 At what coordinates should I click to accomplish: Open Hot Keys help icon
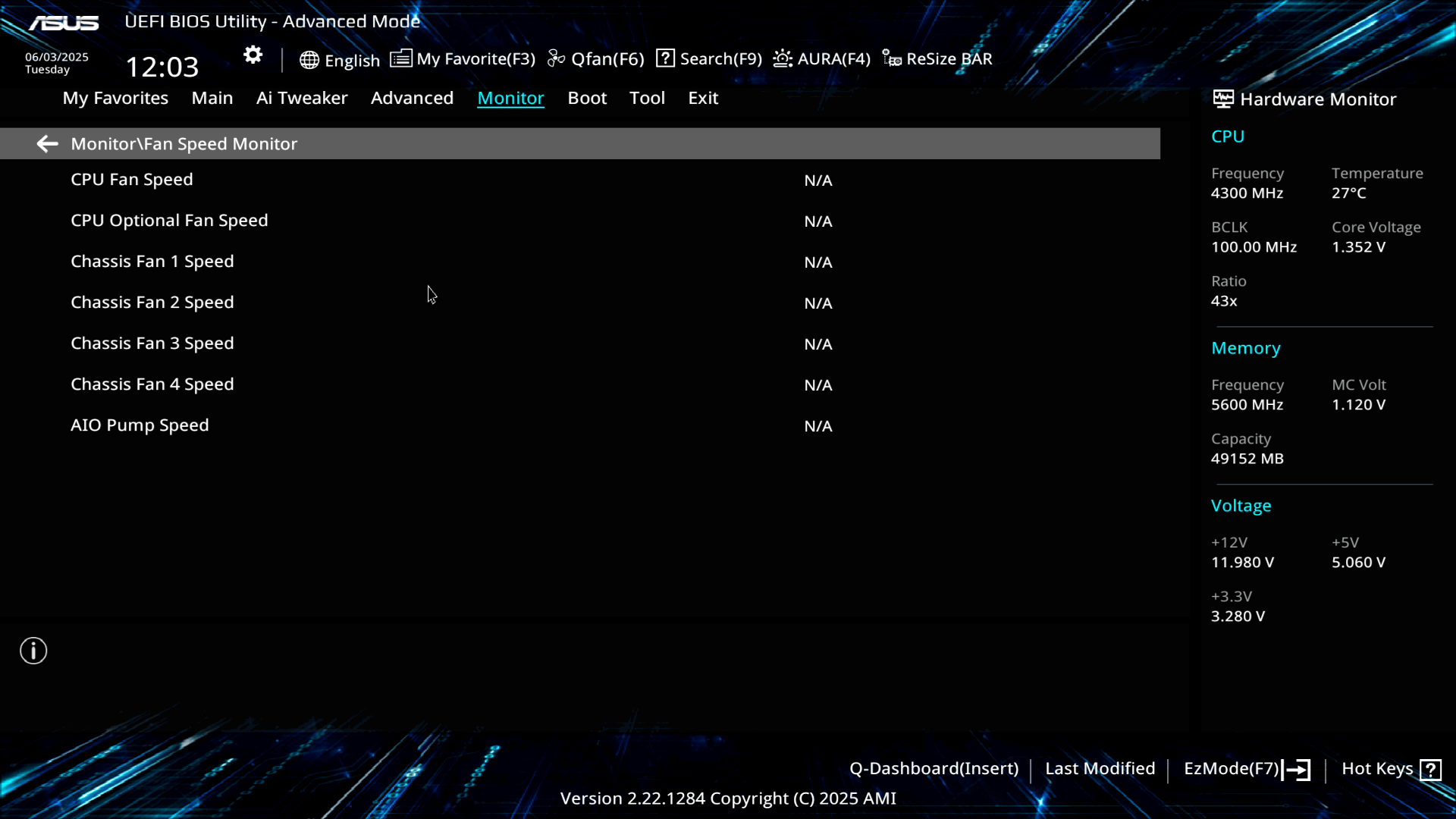click(1430, 770)
